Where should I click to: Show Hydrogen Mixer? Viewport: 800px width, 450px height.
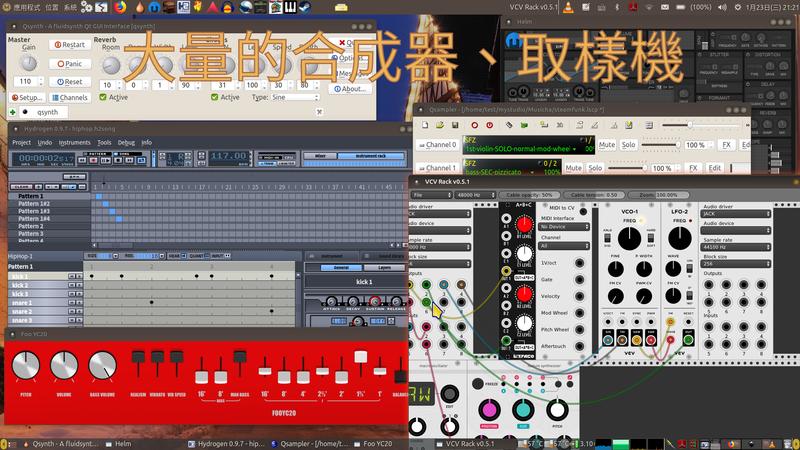click(x=320, y=156)
